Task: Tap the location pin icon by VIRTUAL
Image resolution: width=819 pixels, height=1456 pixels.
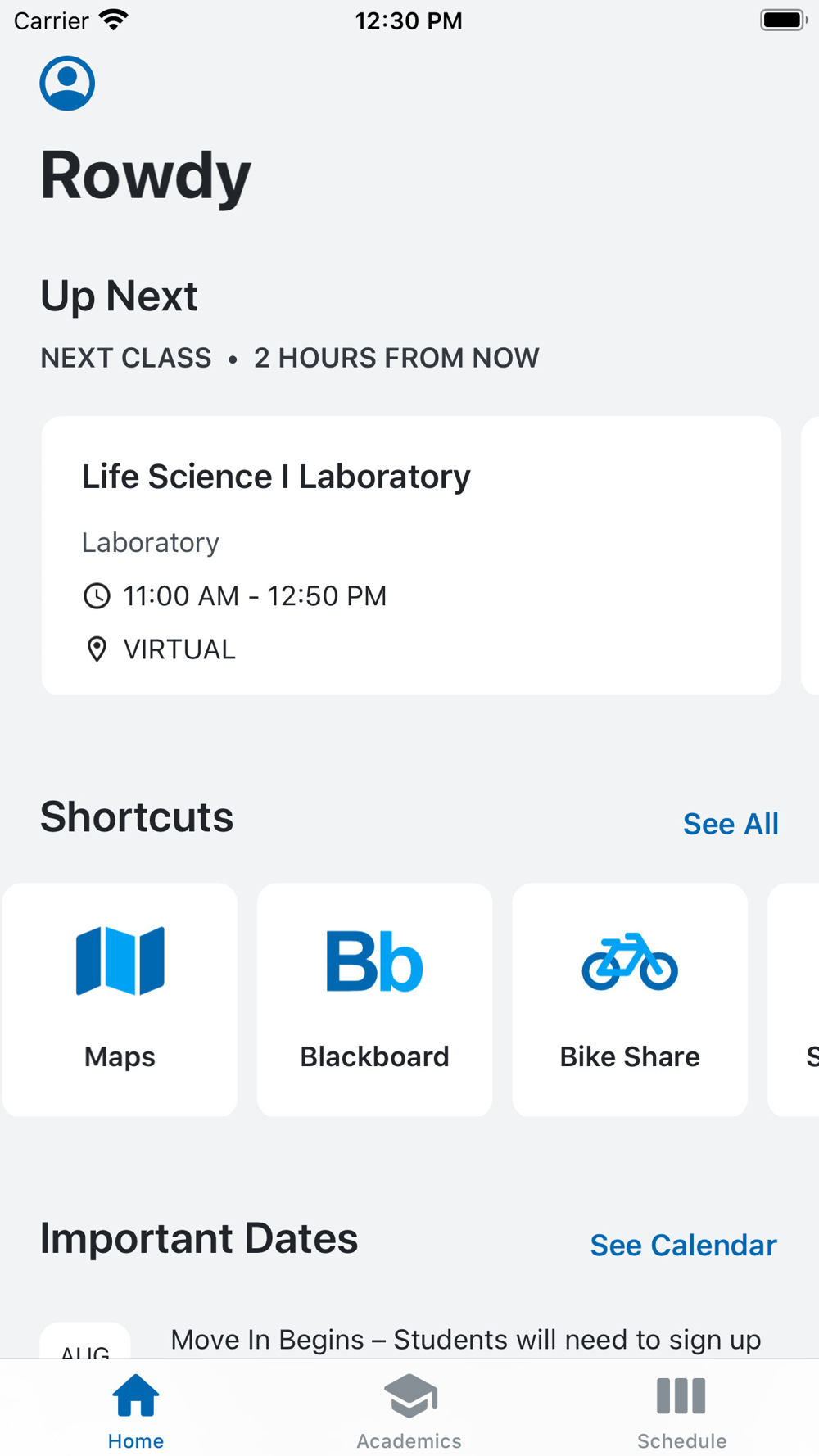Action: pos(97,649)
